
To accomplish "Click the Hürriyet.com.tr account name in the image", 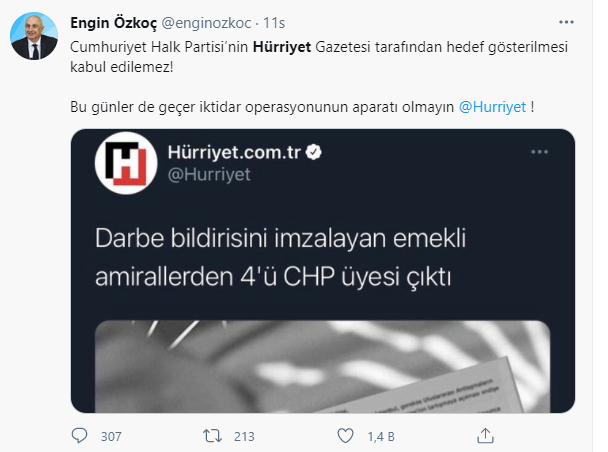I will tap(234, 152).
